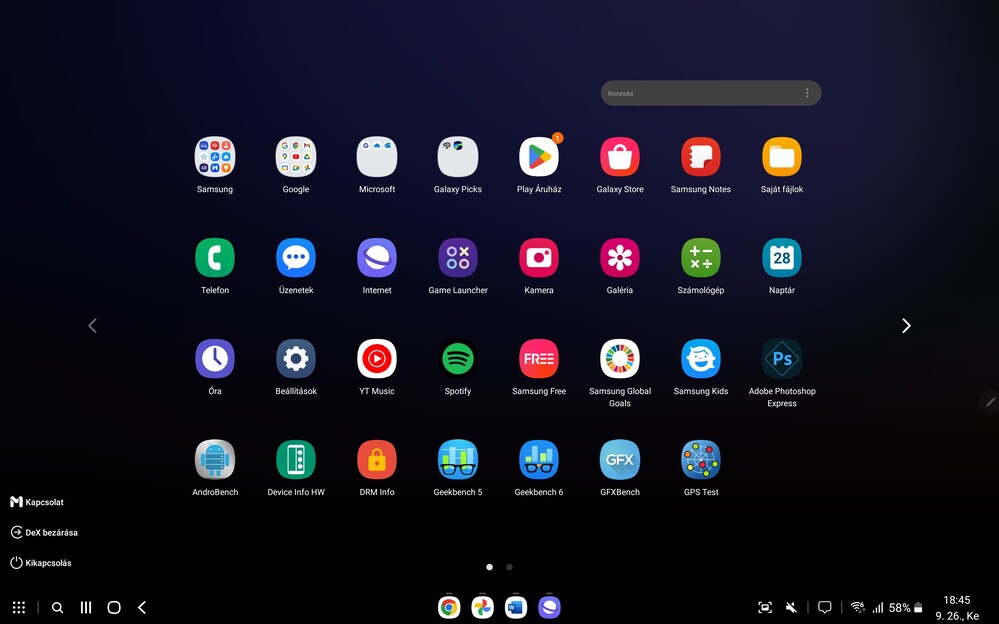Launch GFXBench

[620, 460]
